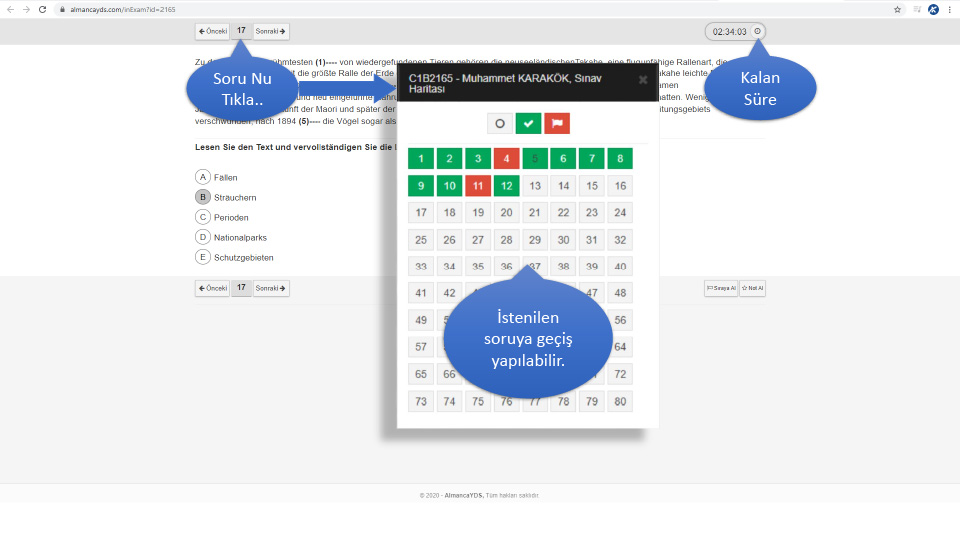Click the top Sonraki button
Image resolution: width=960 pixels, height=540 pixels.
tap(271, 31)
